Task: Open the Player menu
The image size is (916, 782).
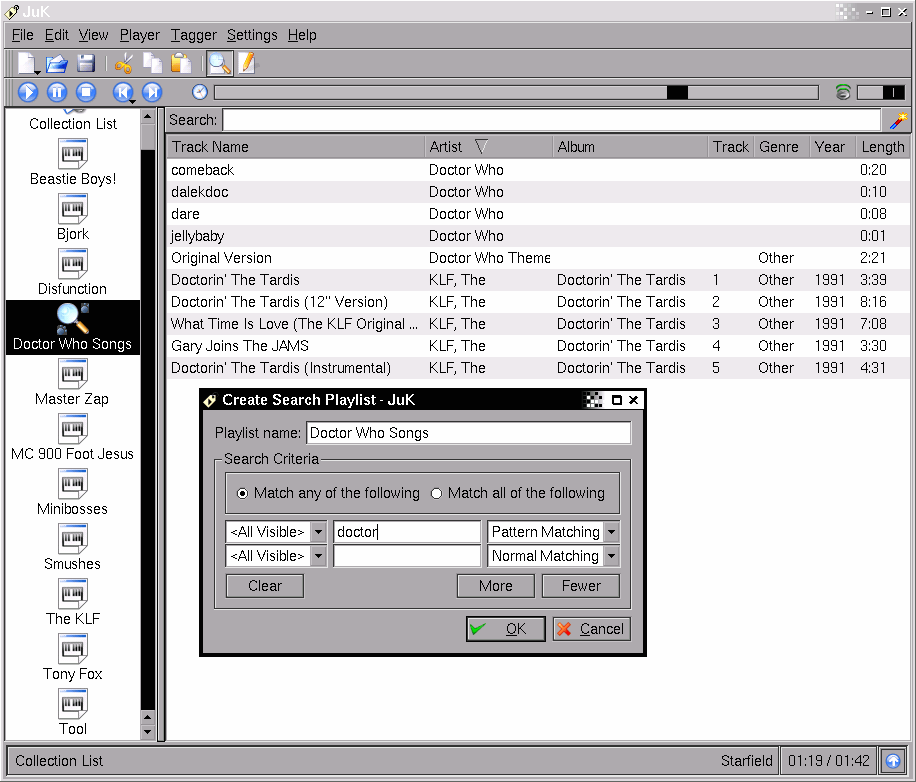Action: pyautogui.click(x=139, y=35)
